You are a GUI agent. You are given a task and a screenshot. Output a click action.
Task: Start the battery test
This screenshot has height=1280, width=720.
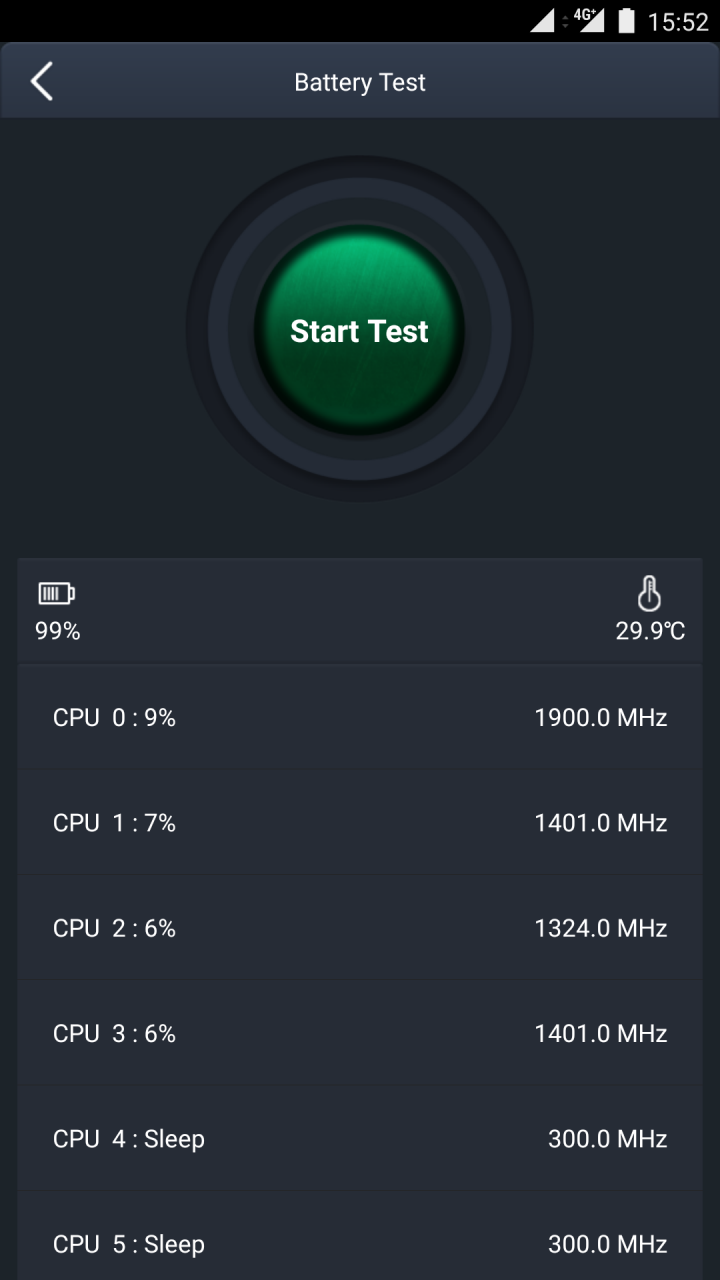tap(359, 330)
